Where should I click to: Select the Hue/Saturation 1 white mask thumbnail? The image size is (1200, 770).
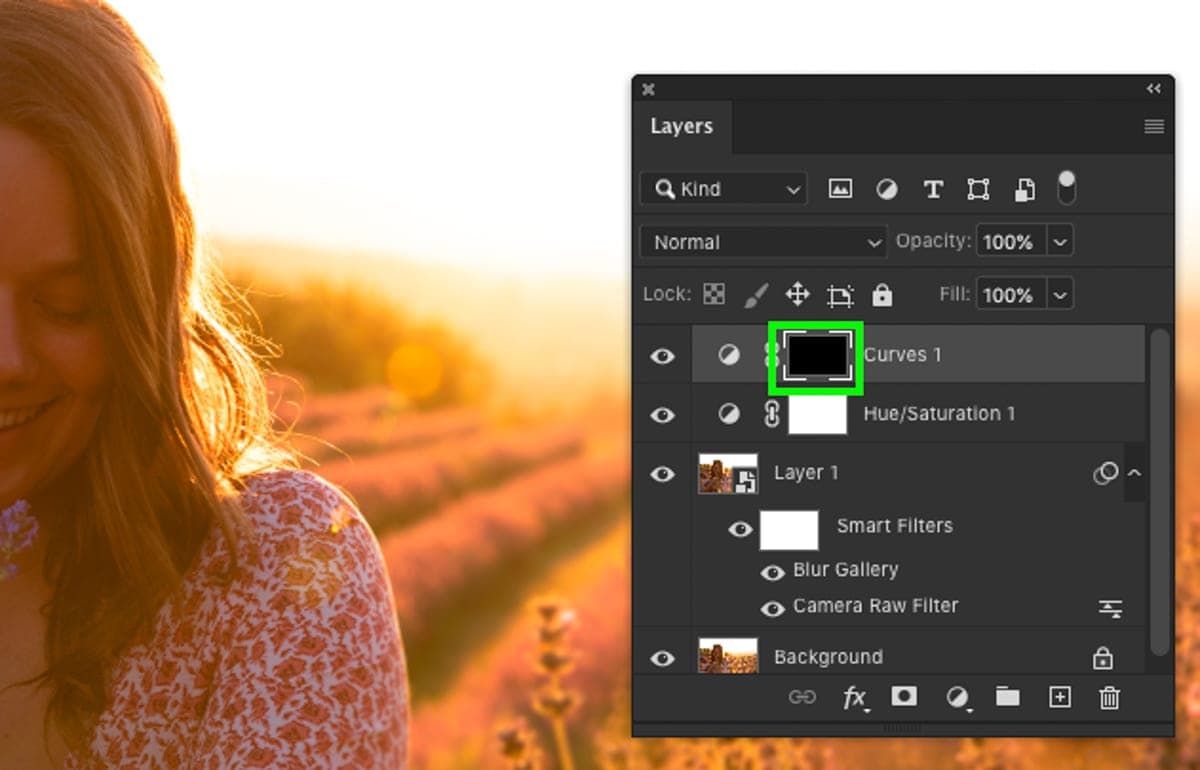point(818,414)
